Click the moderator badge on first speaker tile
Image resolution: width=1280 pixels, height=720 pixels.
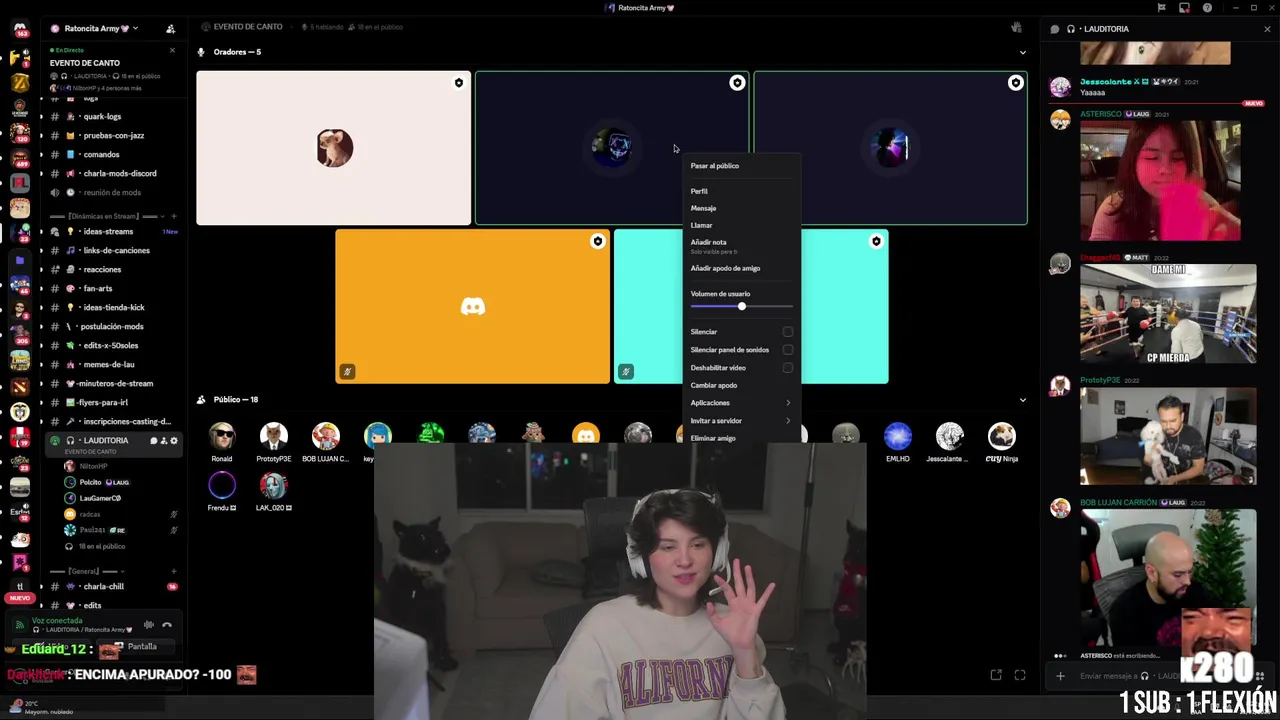point(459,83)
